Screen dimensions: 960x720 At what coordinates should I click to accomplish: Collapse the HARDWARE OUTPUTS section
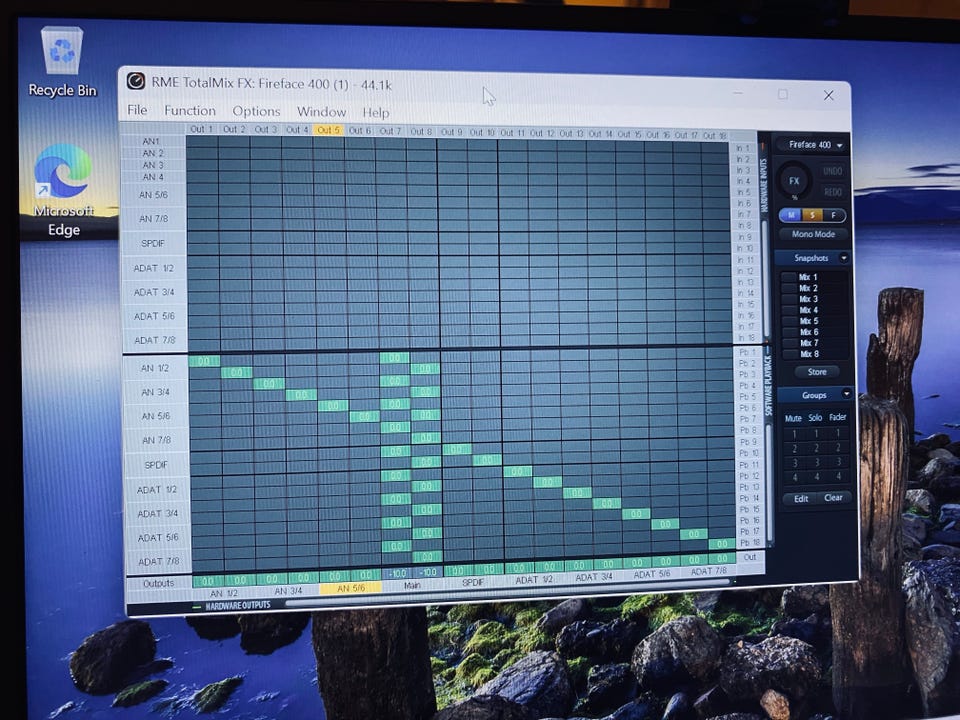point(197,607)
